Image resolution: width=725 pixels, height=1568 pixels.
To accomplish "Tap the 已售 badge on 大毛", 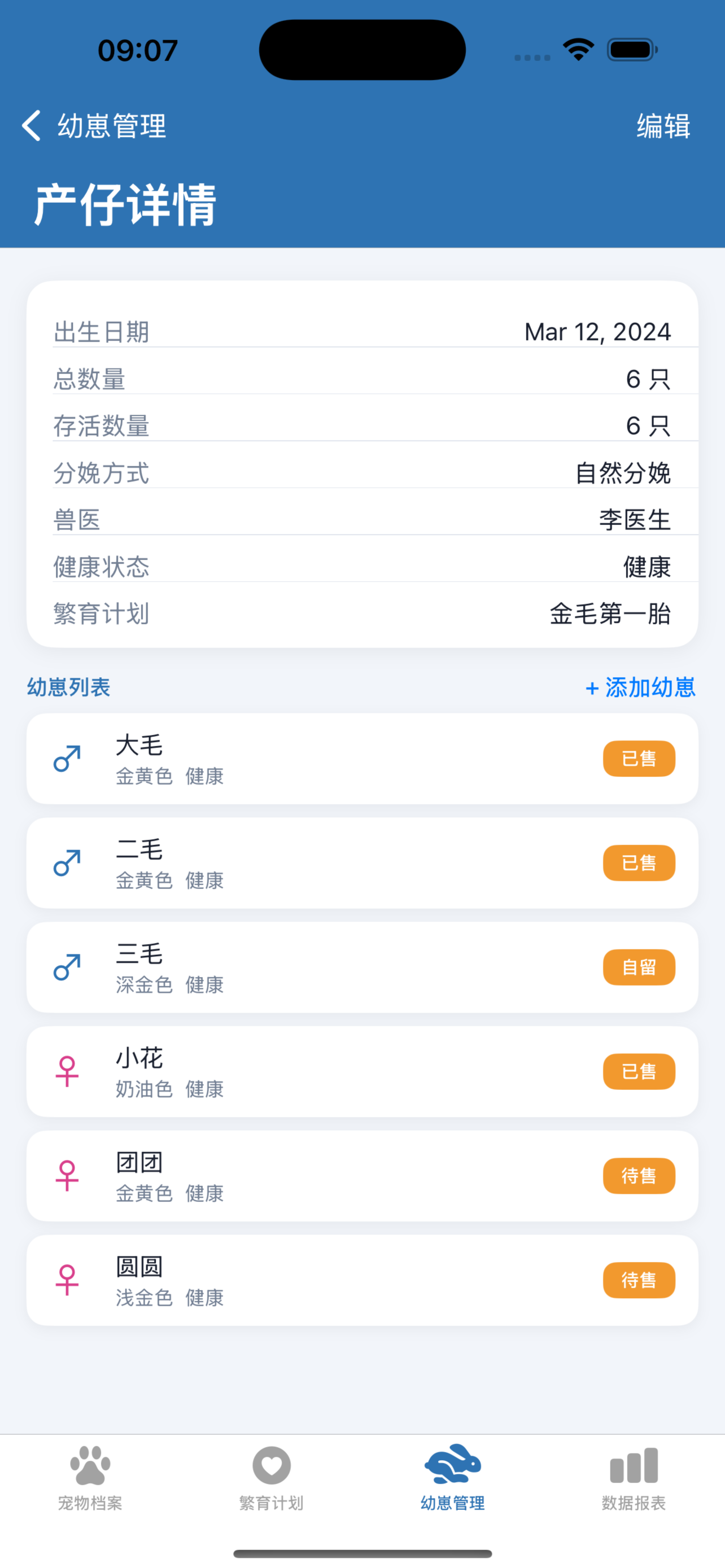I will 639,759.
